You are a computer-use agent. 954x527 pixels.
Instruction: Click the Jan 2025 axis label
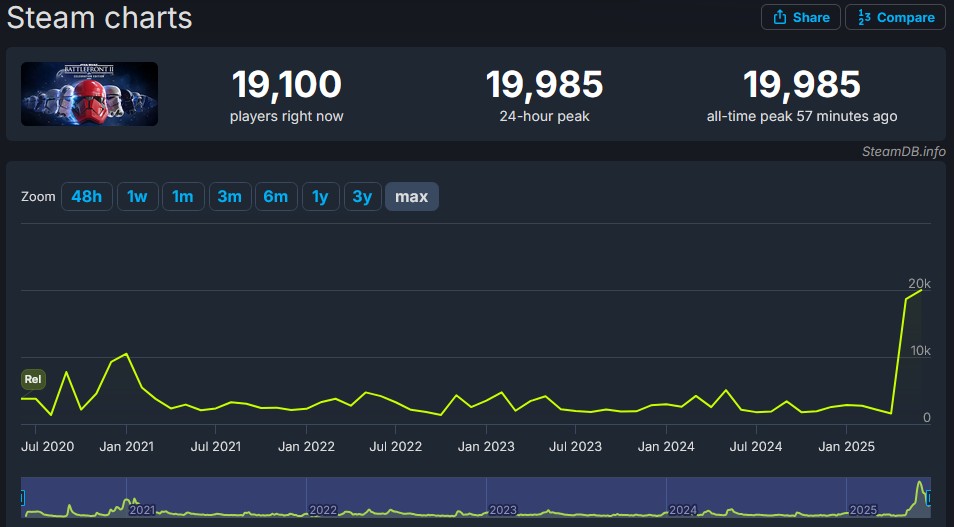click(x=846, y=447)
